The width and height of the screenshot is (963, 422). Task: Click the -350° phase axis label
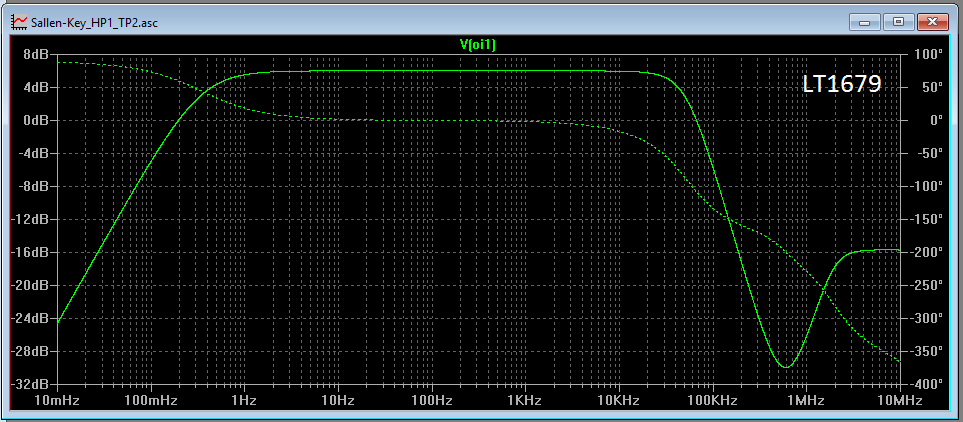click(928, 351)
